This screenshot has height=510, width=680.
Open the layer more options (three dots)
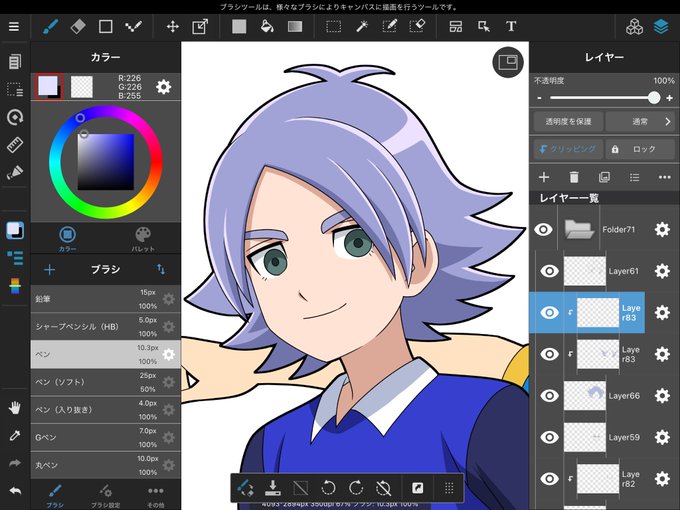pos(664,177)
